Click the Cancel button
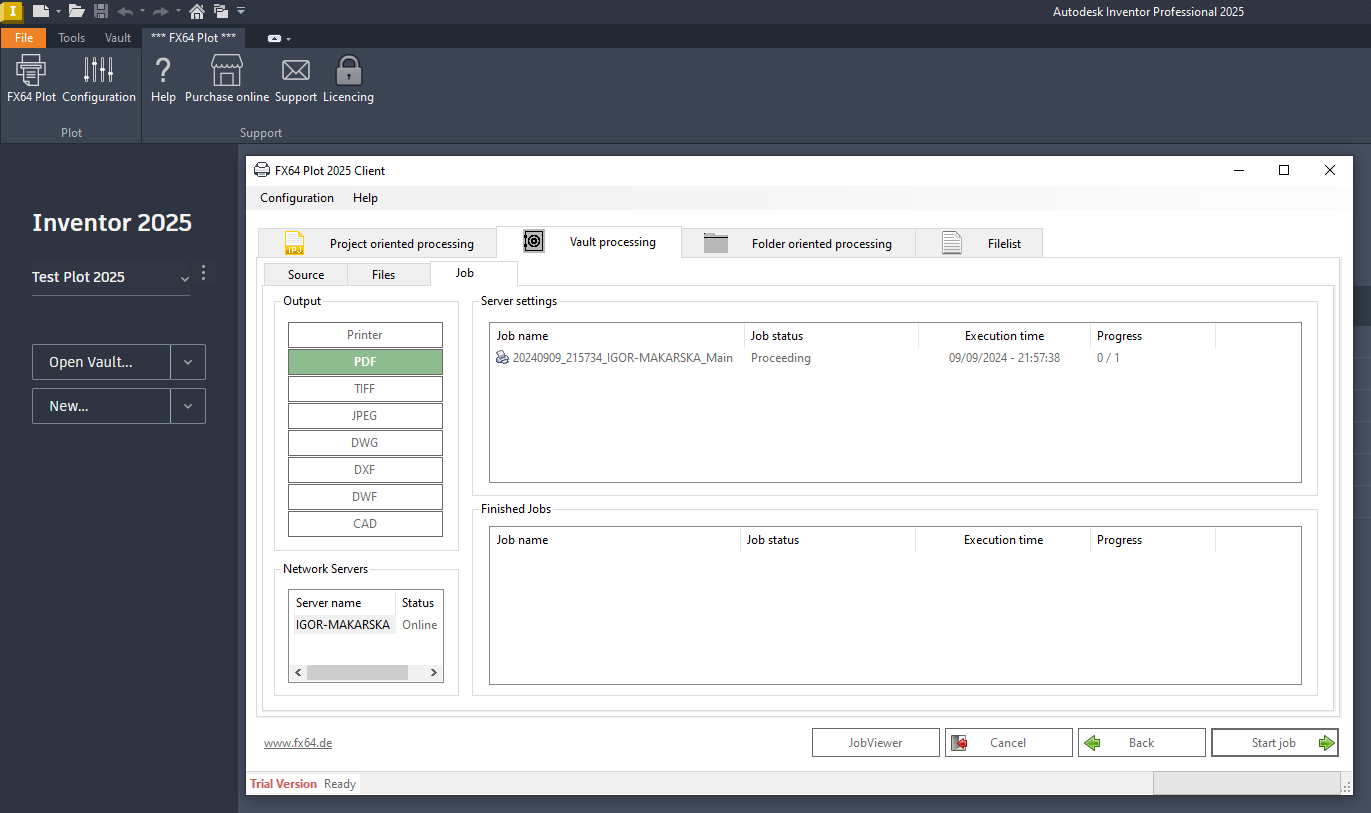The height and width of the screenshot is (813, 1371). [x=1008, y=743]
